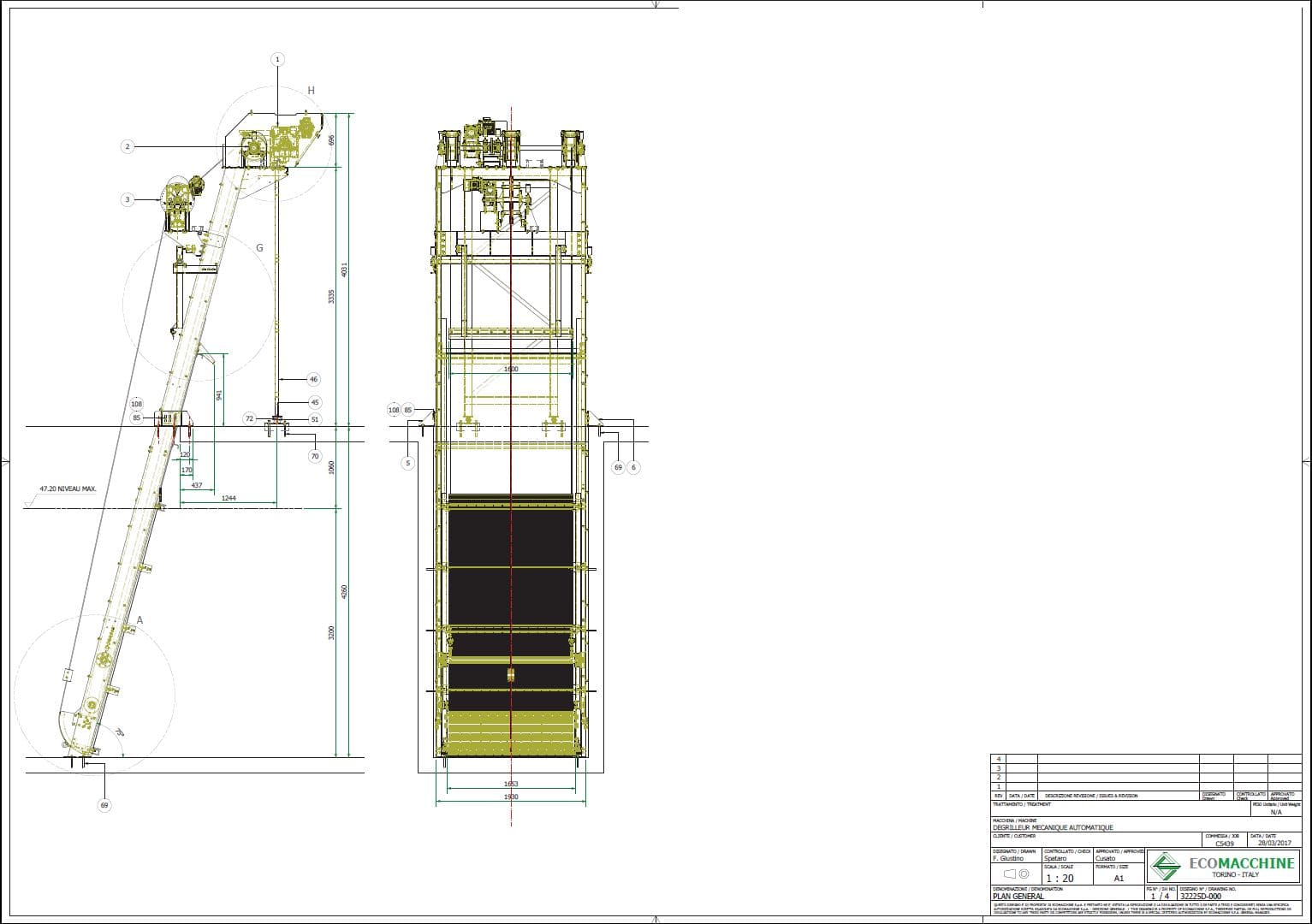The image size is (1312, 924).
Task: Click part balloon 6 in front view
Action: [633, 467]
